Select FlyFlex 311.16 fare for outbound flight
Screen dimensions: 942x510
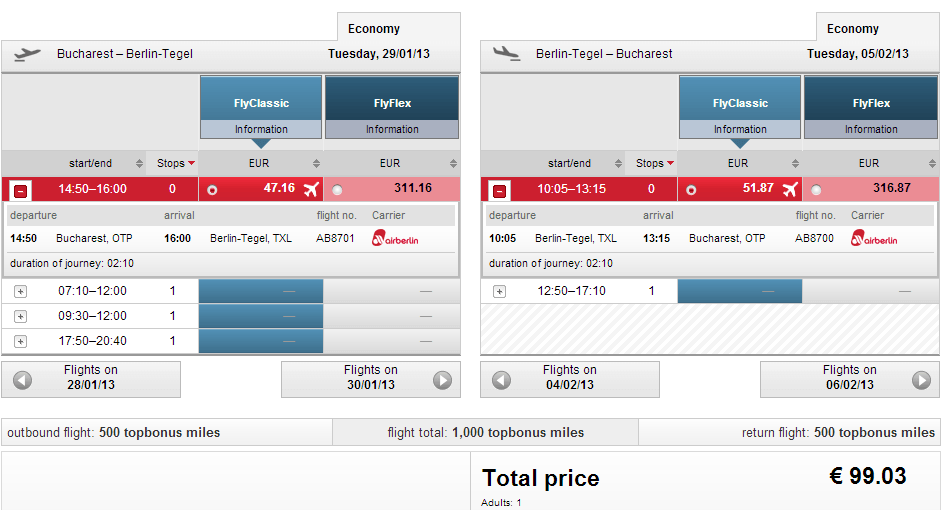click(337, 189)
